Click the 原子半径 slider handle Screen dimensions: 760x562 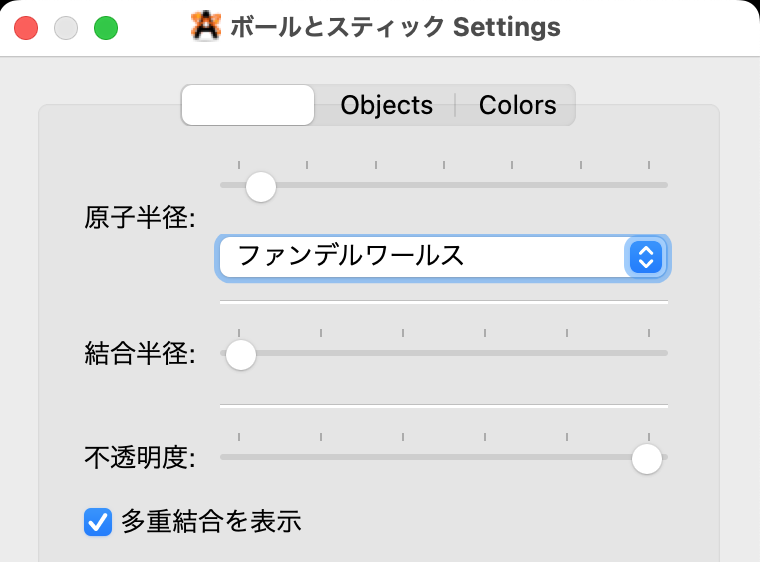tap(261, 185)
